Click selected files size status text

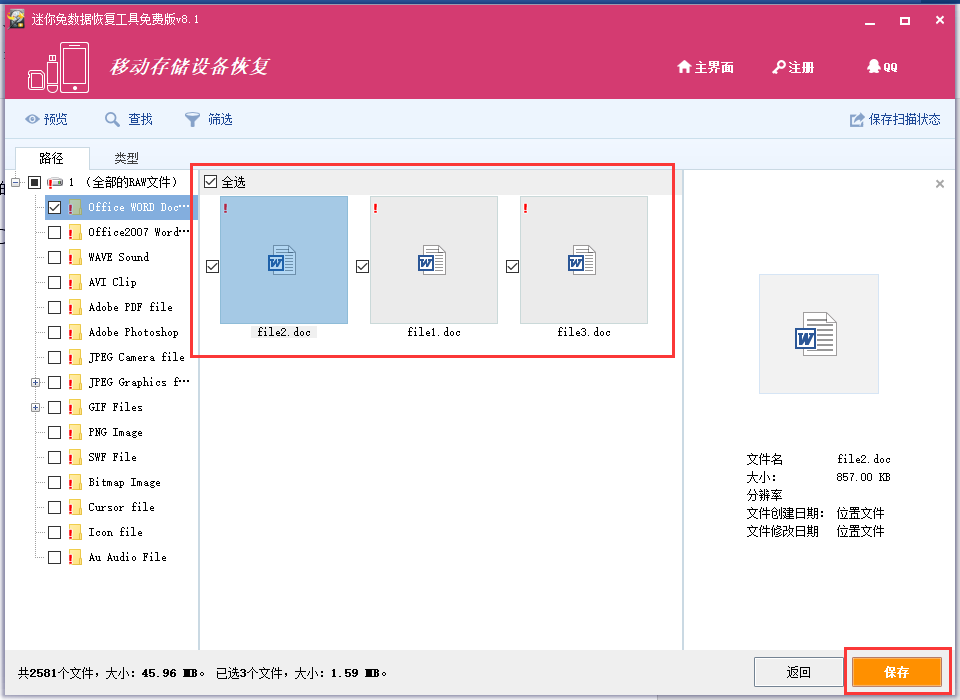point(301,673)
